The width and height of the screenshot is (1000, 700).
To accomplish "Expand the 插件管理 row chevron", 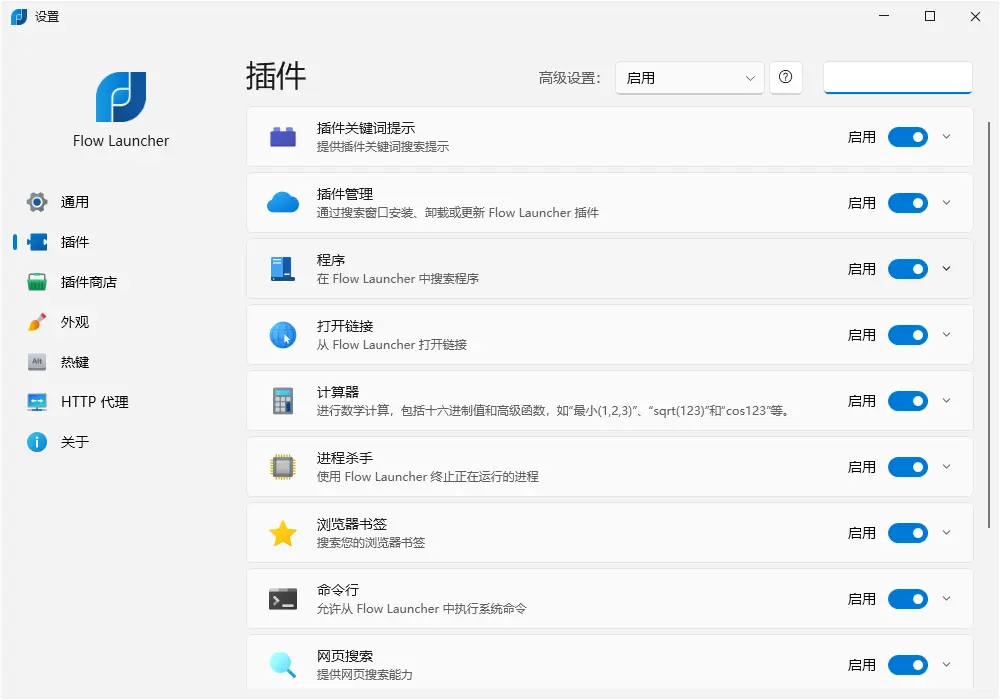I will tap(946, 203).
